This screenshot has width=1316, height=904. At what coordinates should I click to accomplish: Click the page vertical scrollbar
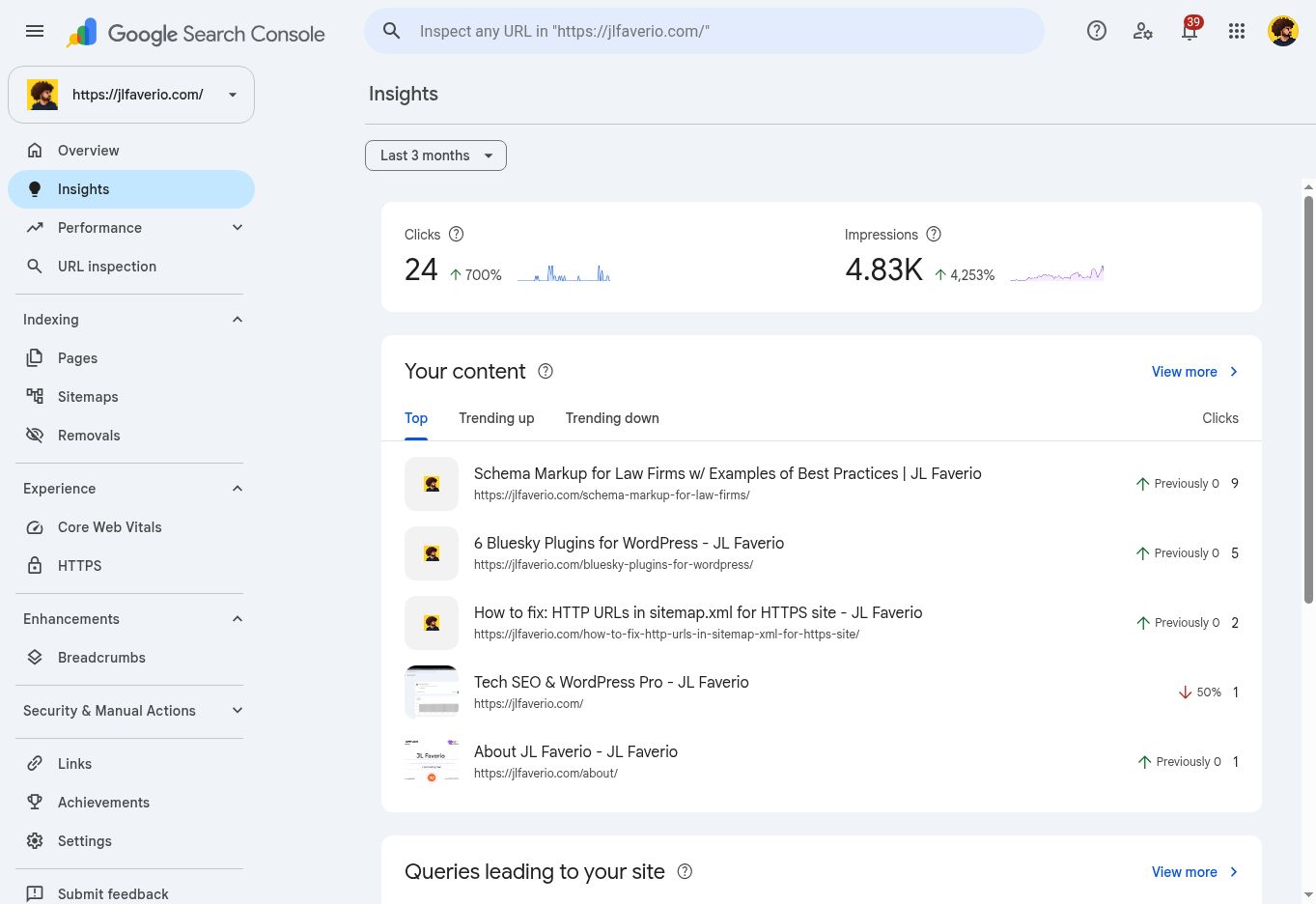(1308, 400)
